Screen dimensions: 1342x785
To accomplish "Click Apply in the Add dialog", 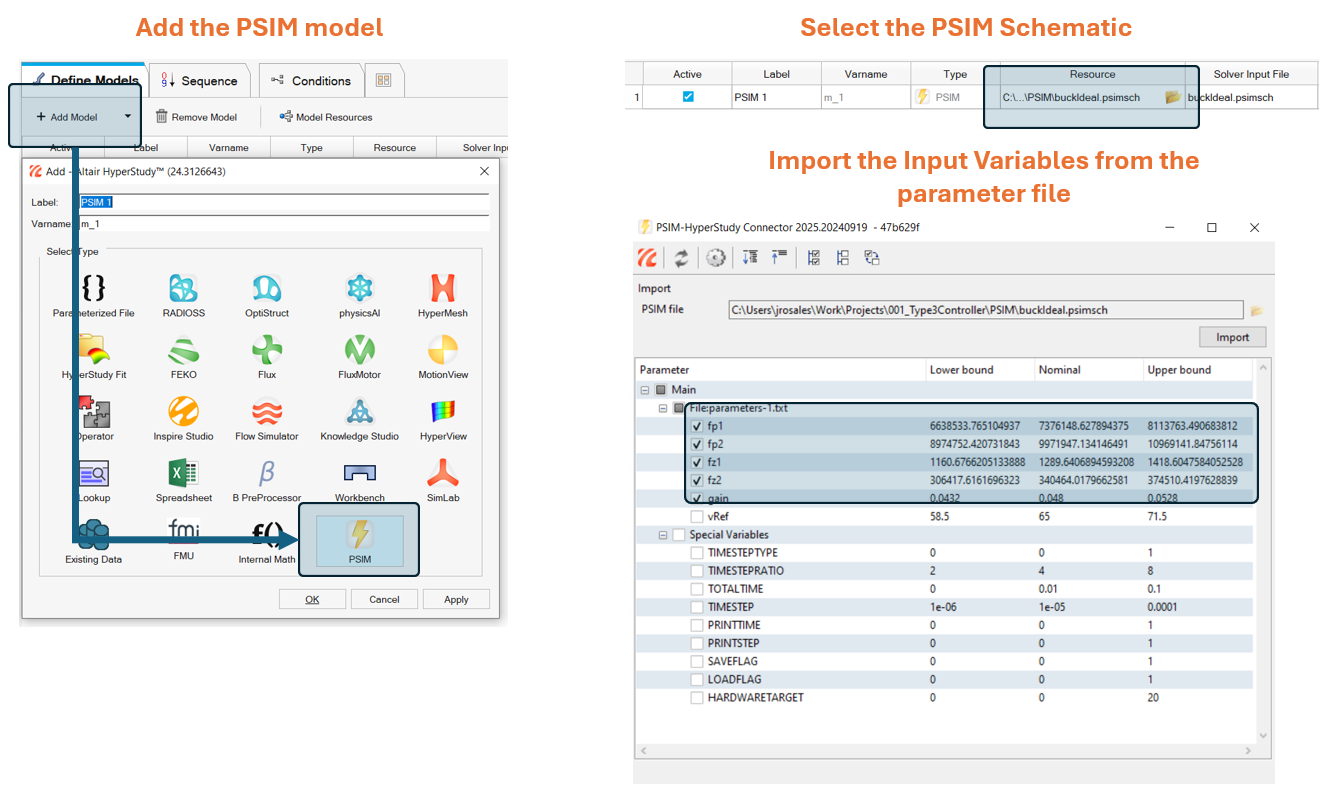I will 456,599.
